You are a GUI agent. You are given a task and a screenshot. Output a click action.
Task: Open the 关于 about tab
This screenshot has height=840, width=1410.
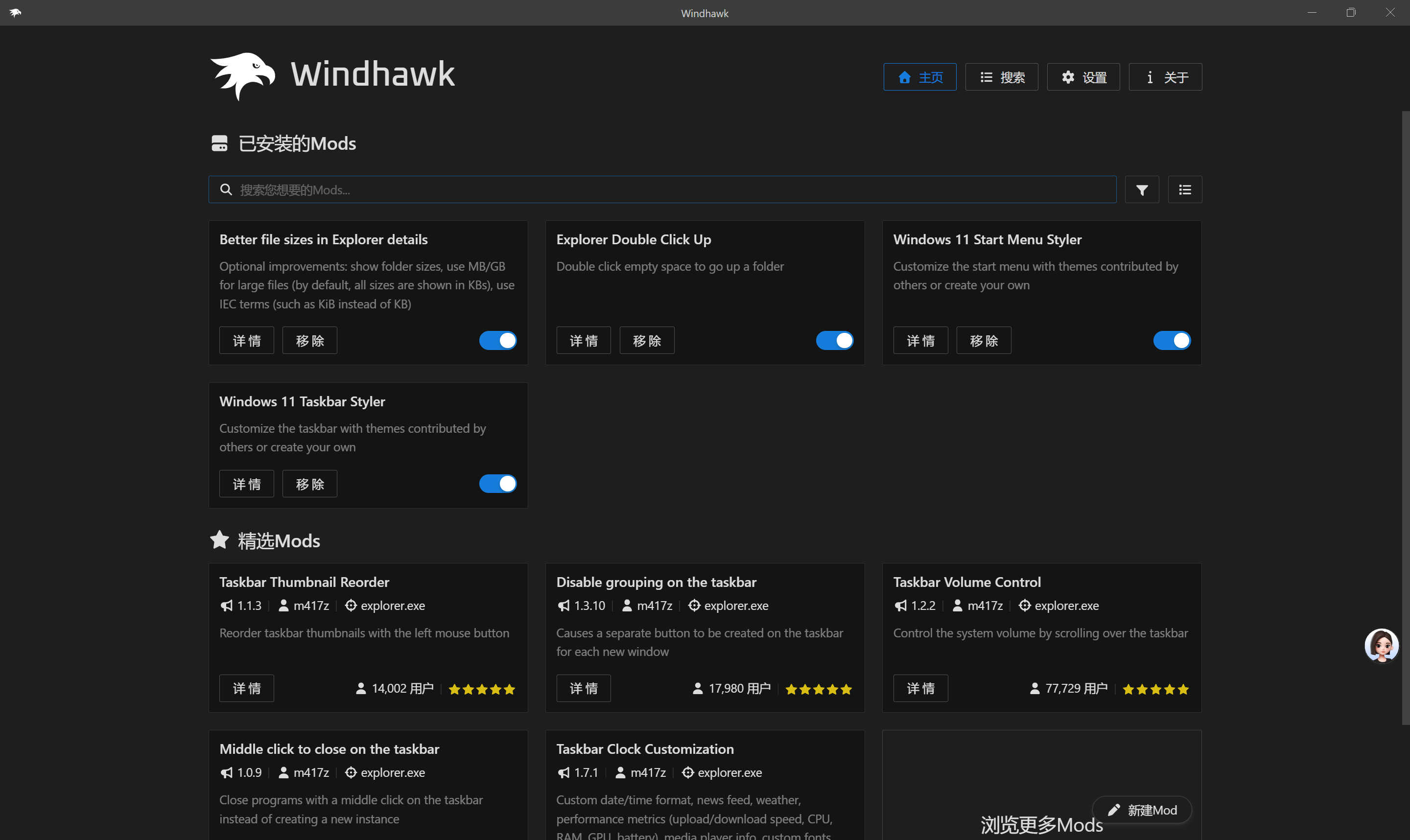pos(1165,77)
